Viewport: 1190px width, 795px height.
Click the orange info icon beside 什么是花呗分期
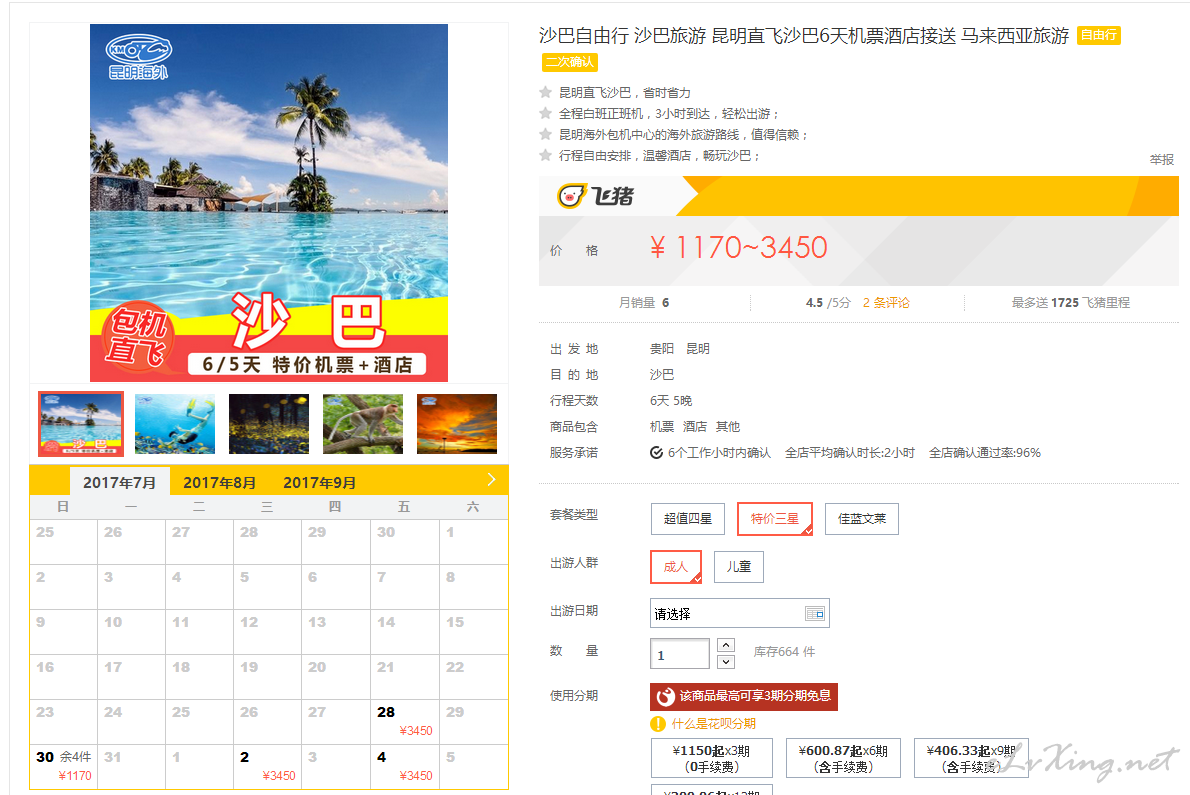point(658,724)
